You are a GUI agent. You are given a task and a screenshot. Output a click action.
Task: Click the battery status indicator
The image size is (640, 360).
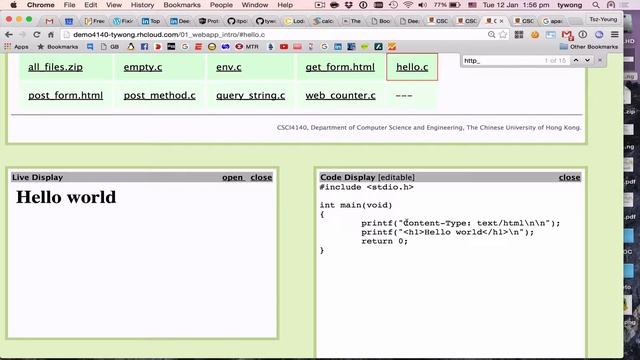coord(447,5)
